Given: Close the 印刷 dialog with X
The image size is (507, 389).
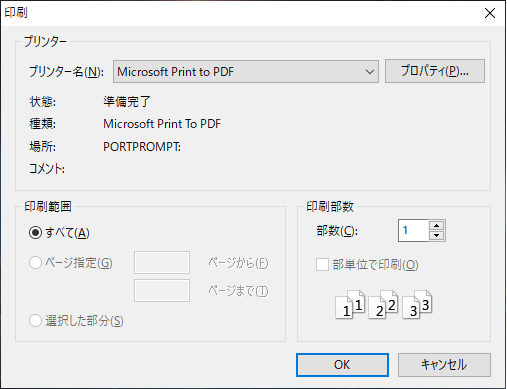Looking at the screenshot, I should [490, 13].
